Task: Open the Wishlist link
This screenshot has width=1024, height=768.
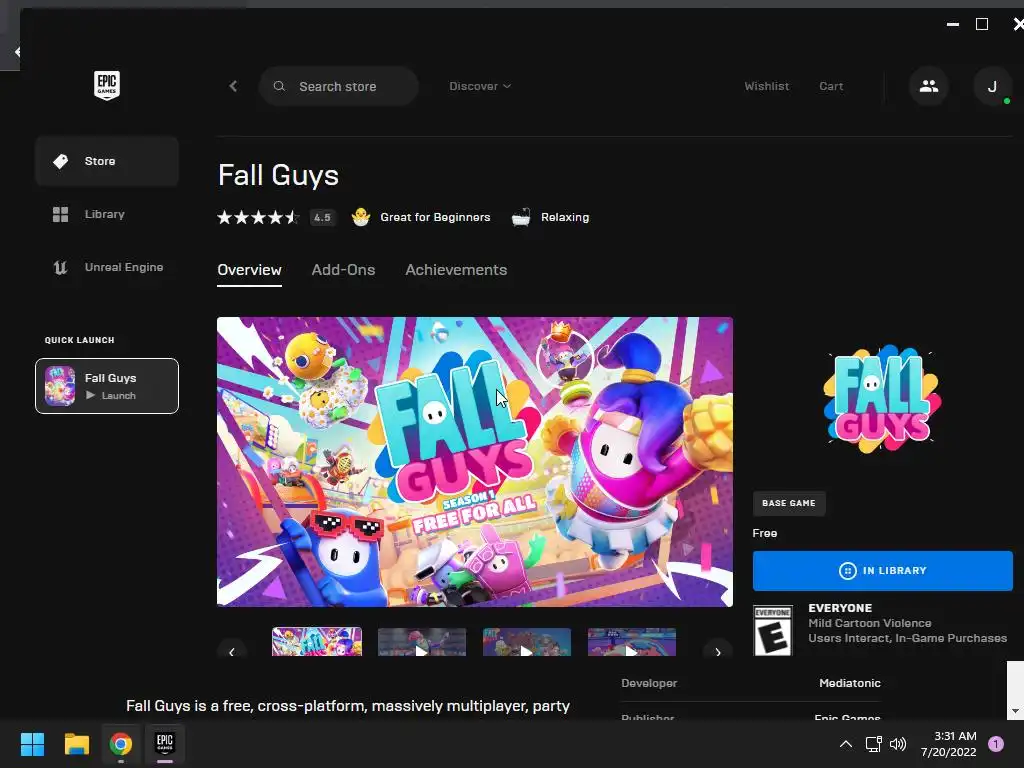Action: point(767,86)
